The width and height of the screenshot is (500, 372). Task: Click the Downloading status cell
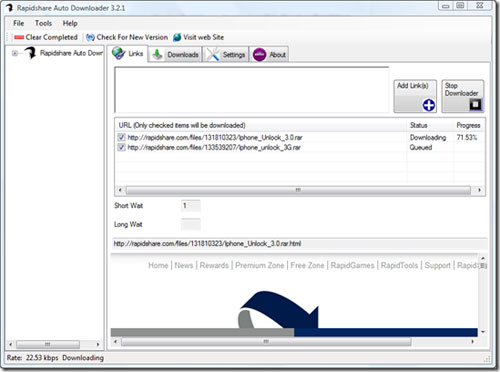[428, 137]
